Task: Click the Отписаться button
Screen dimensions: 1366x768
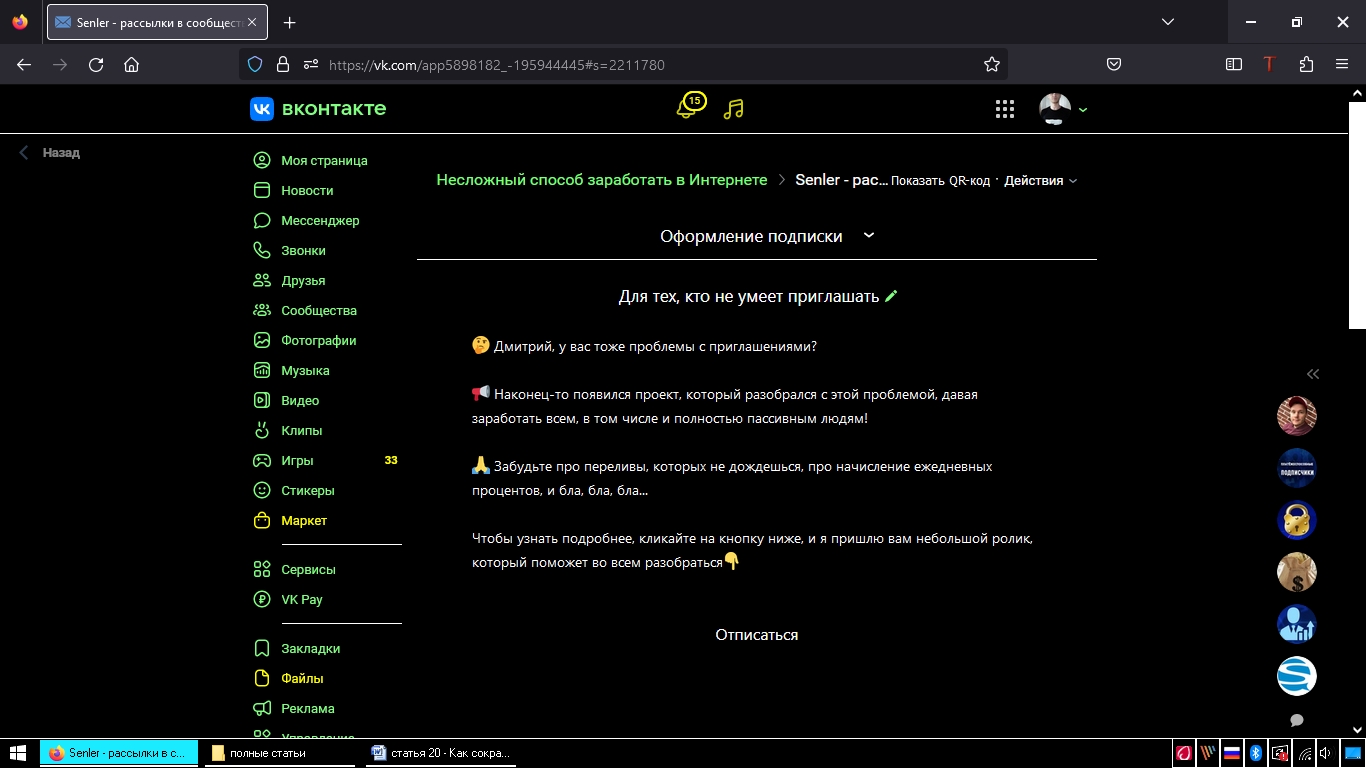Action: (x=756, y=635)
